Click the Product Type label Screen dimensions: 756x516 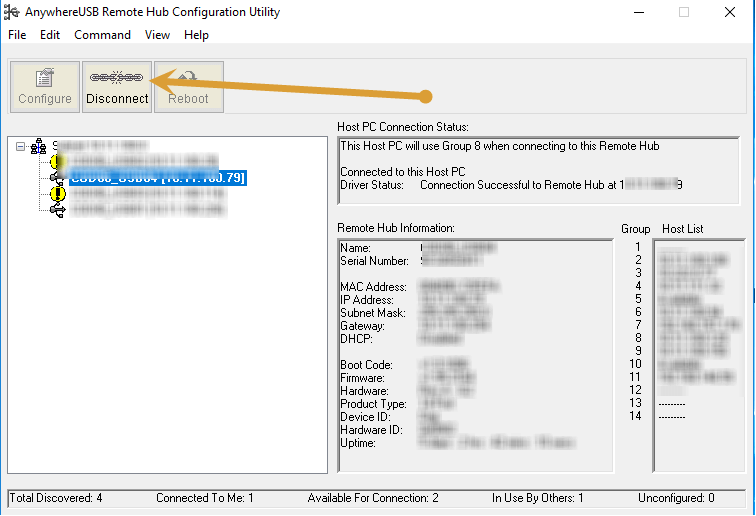click(x=373, y=404)
